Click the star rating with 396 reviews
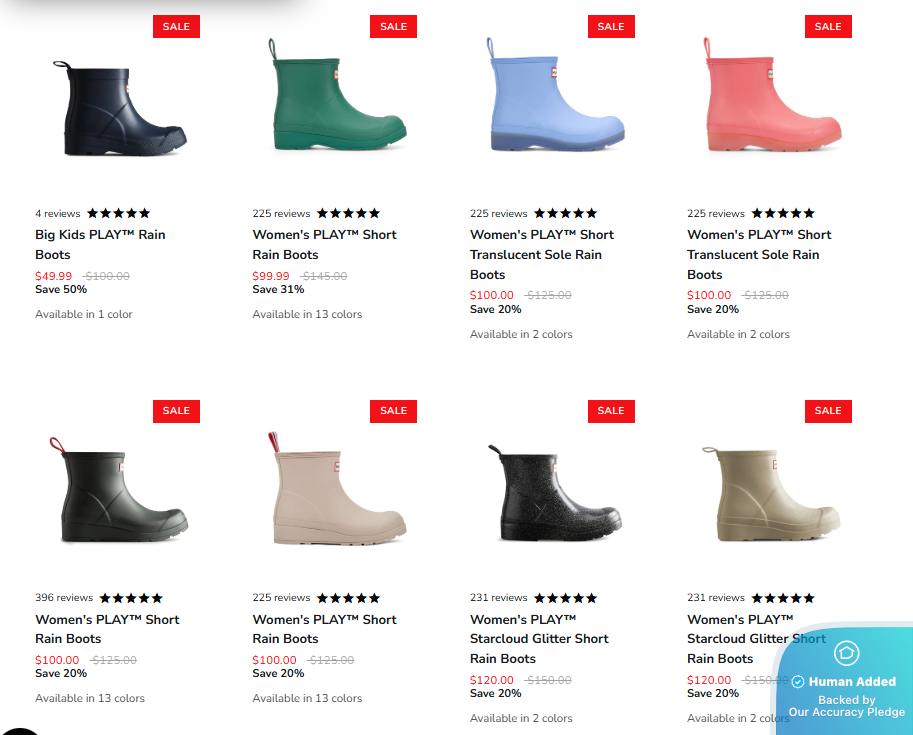 tap(131, 598)
